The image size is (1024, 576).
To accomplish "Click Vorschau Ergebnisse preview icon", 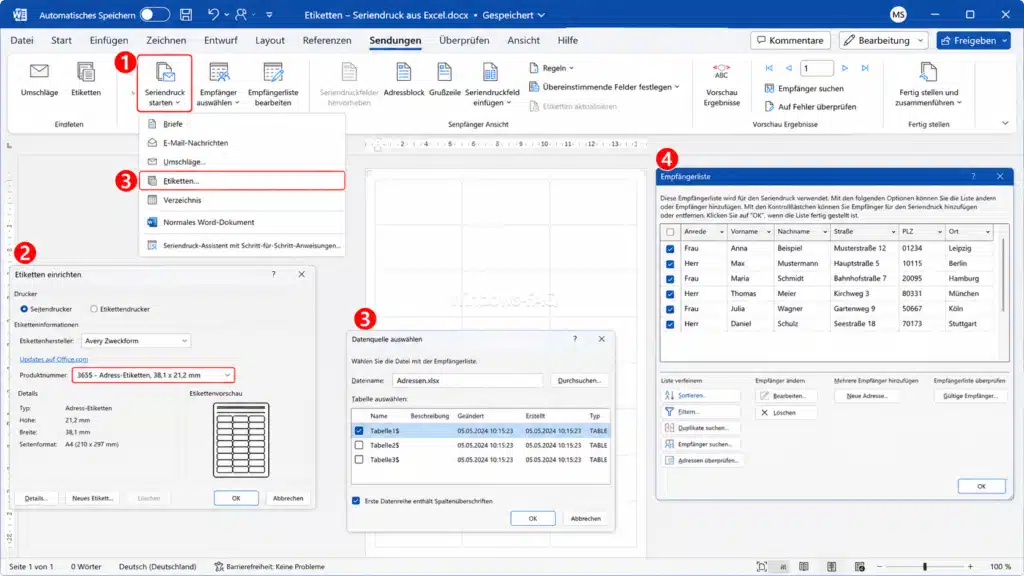I will pyautogui.click(x=722, y=84).
